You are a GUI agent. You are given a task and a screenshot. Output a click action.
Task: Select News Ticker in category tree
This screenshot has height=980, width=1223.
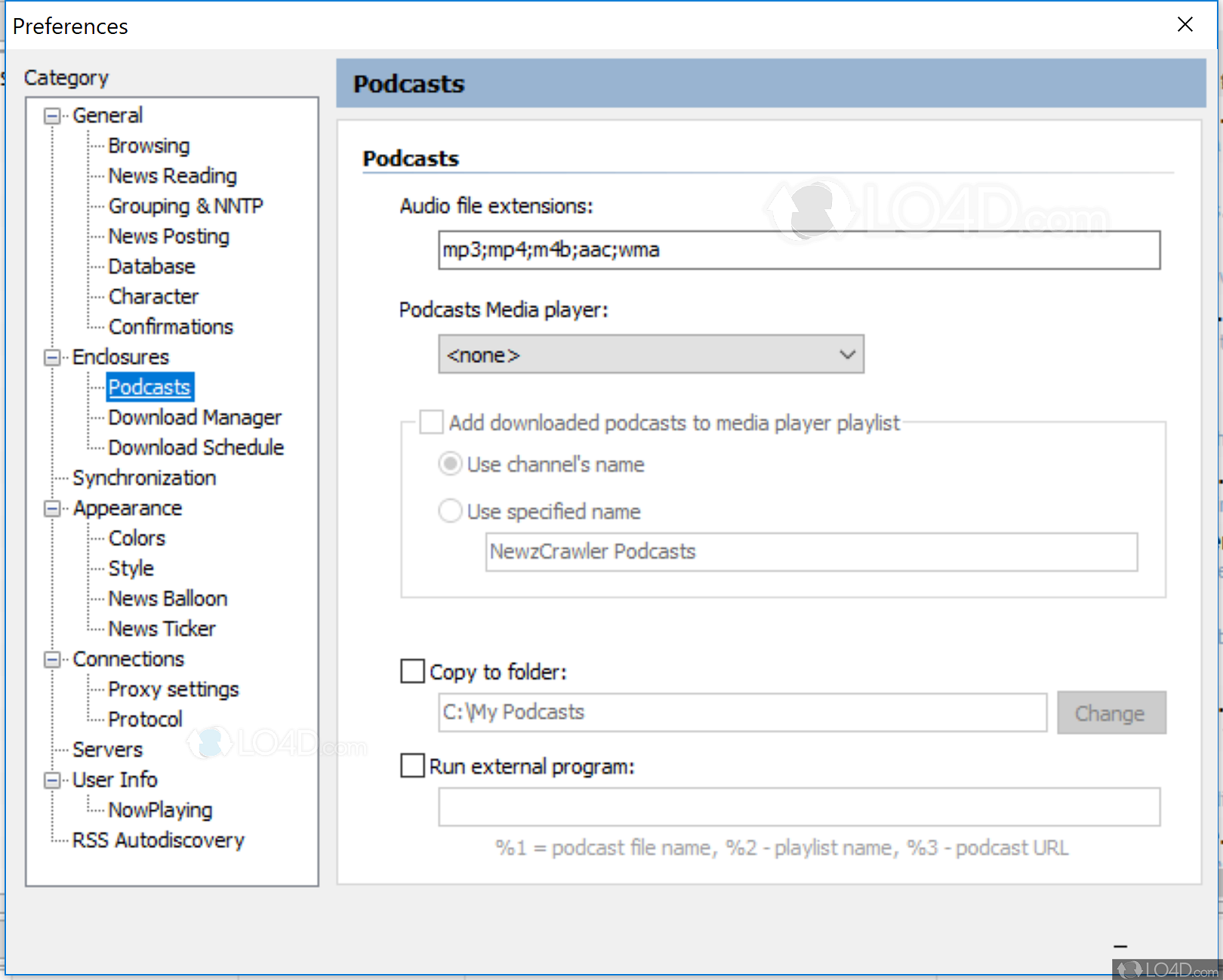[x=162, y=629]
